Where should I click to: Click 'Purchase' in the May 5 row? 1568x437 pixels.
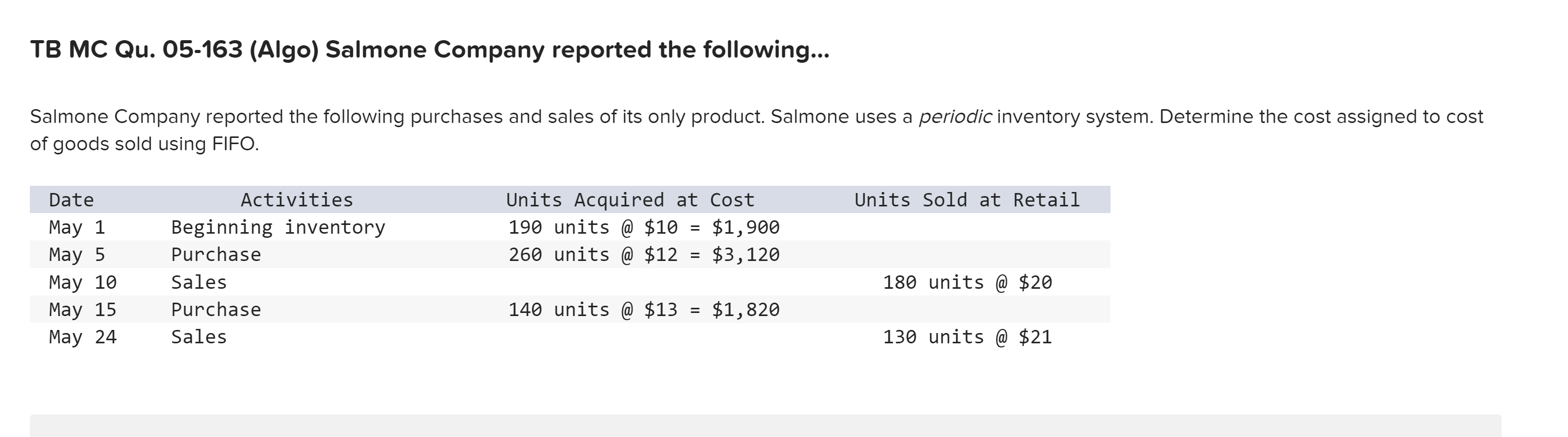tap(216, 254)
